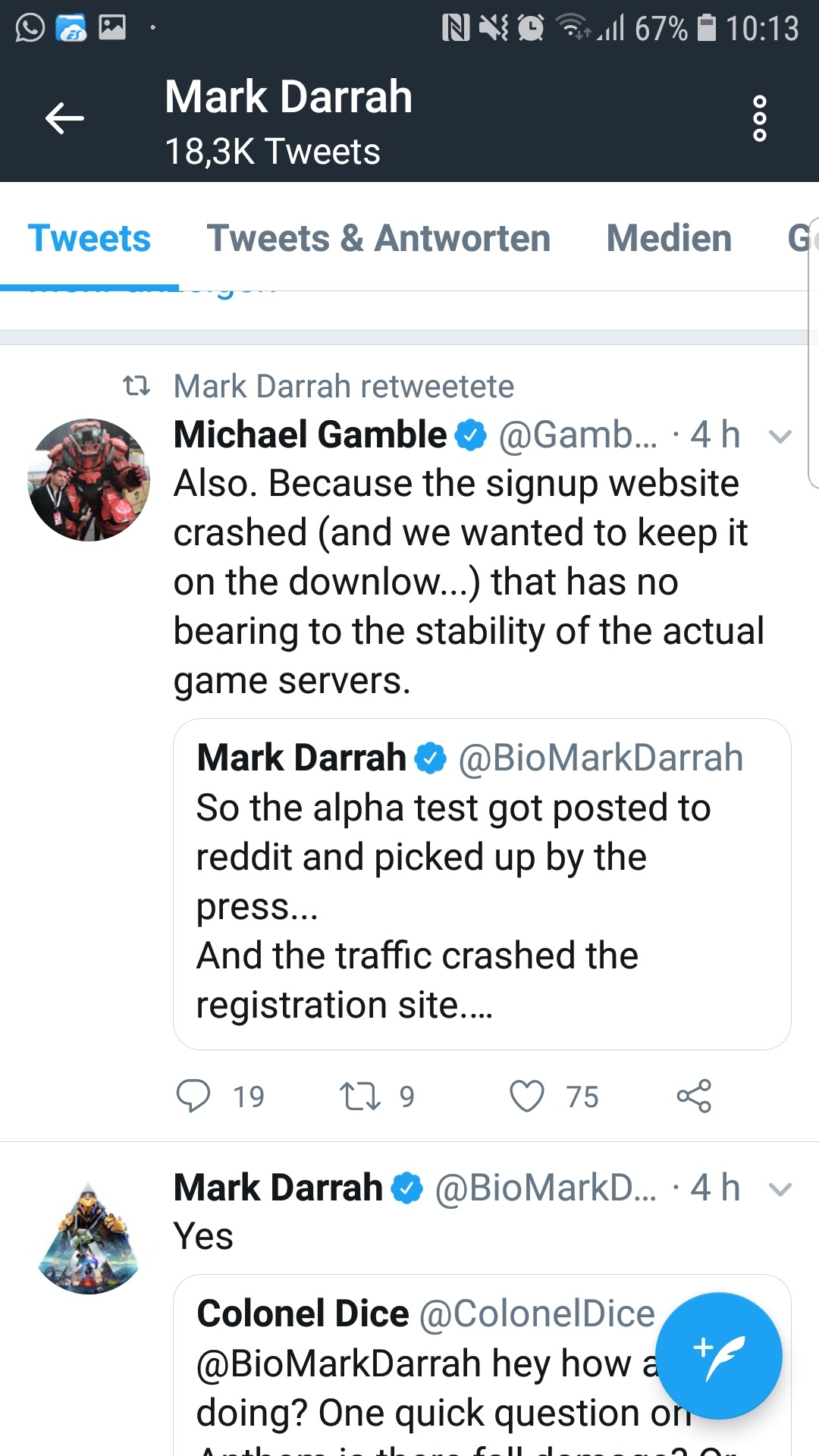Image resolution: width=819 pixels, height=1456 pixels.
Task: Retweet Michael Gamble's tweet
Action: (360, 1096)
